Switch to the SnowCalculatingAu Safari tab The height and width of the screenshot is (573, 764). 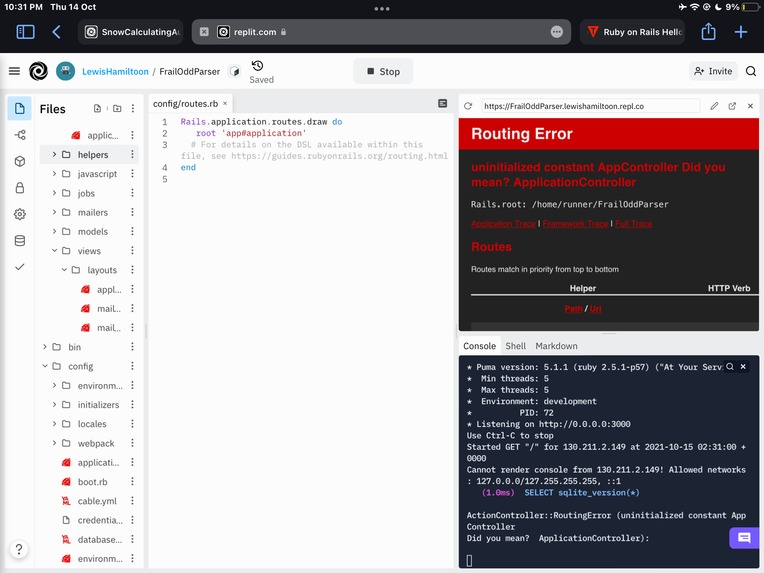(x=131, y=32)
